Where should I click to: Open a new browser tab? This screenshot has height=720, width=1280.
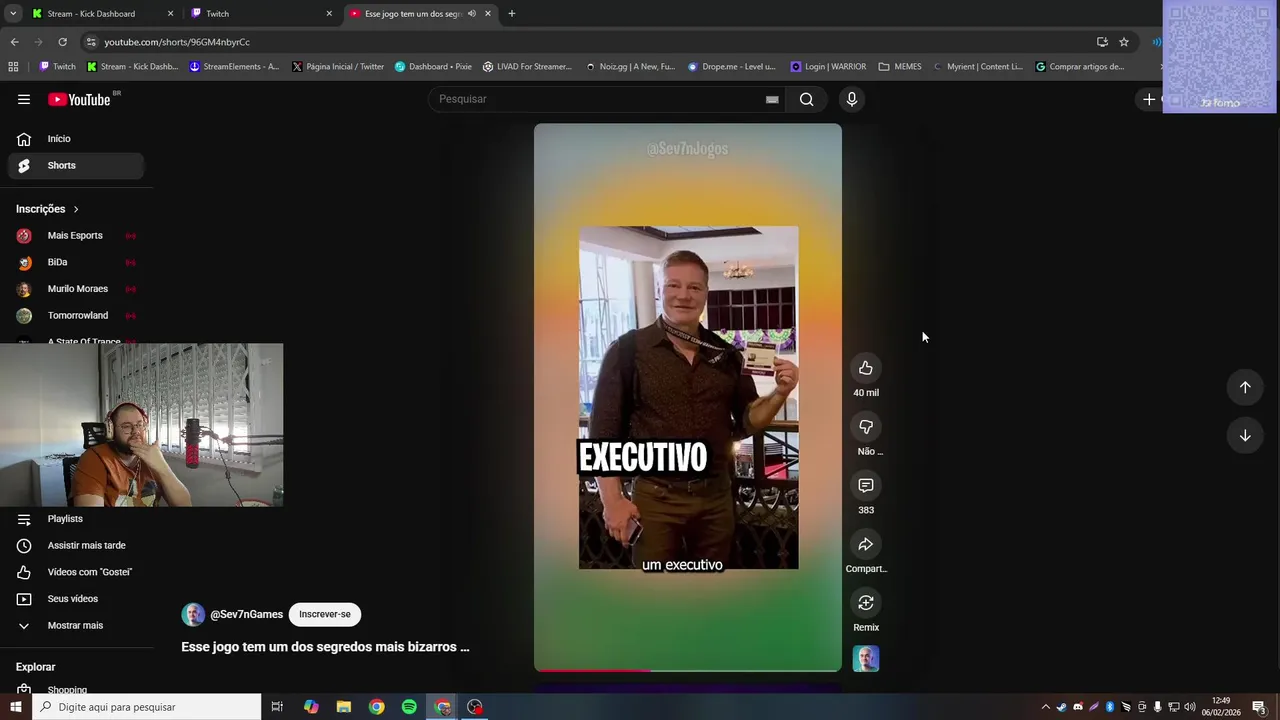click(x=512, y=14)
